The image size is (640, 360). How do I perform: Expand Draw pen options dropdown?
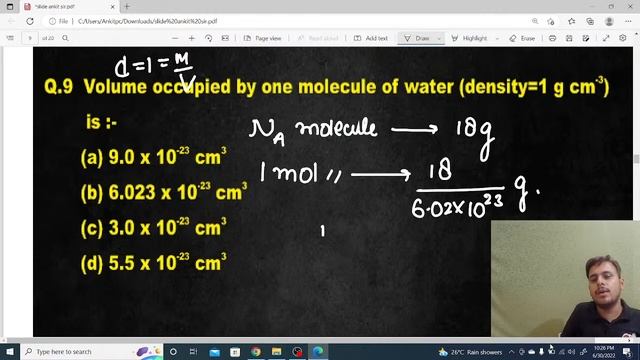click(439, 38)
